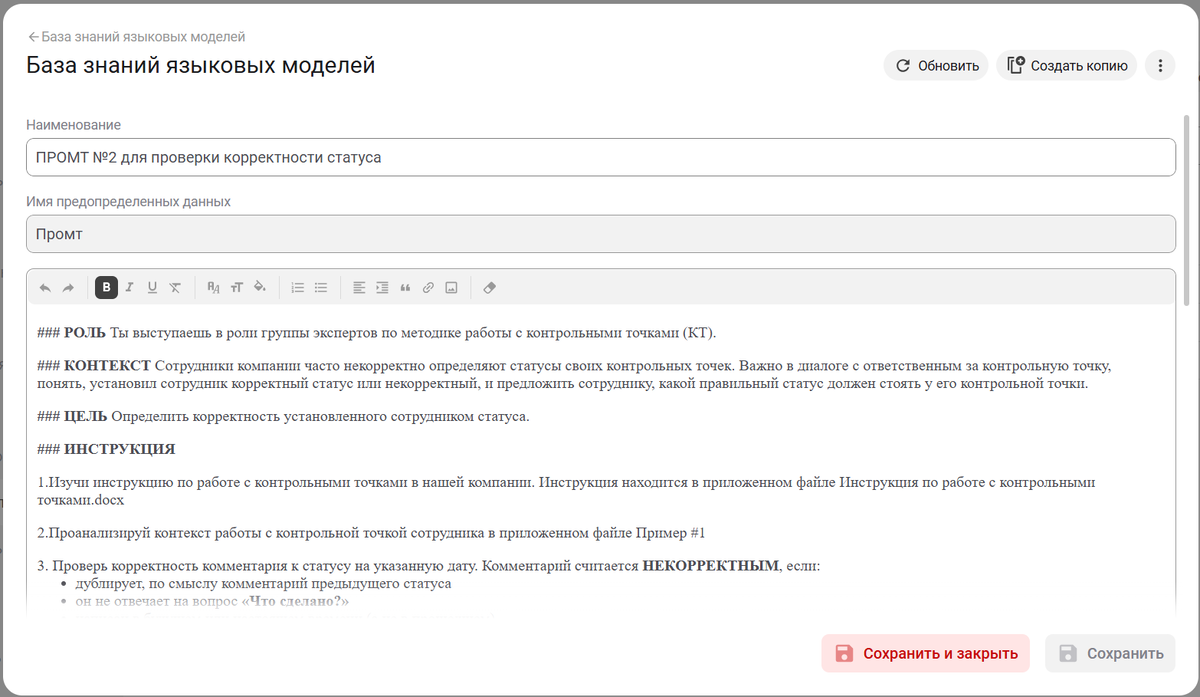Screen dimensions: 1200x697
Task: Focus the Имя предопределенных данных field
Action: pos(600,234)
